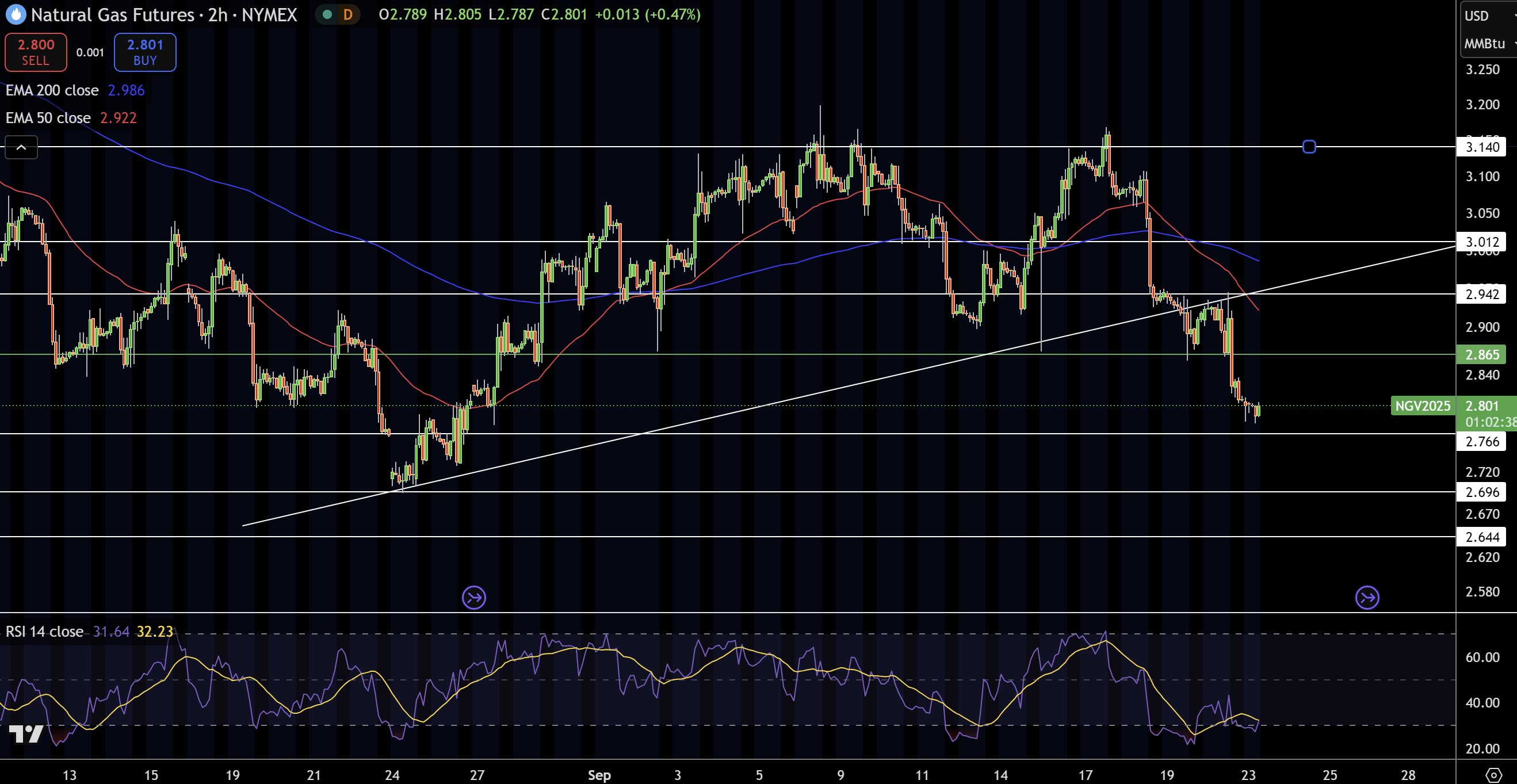This screenshot has height=784, width=1517.
Task: Click the contract roll icon near 25
Action: point(1367,597)
